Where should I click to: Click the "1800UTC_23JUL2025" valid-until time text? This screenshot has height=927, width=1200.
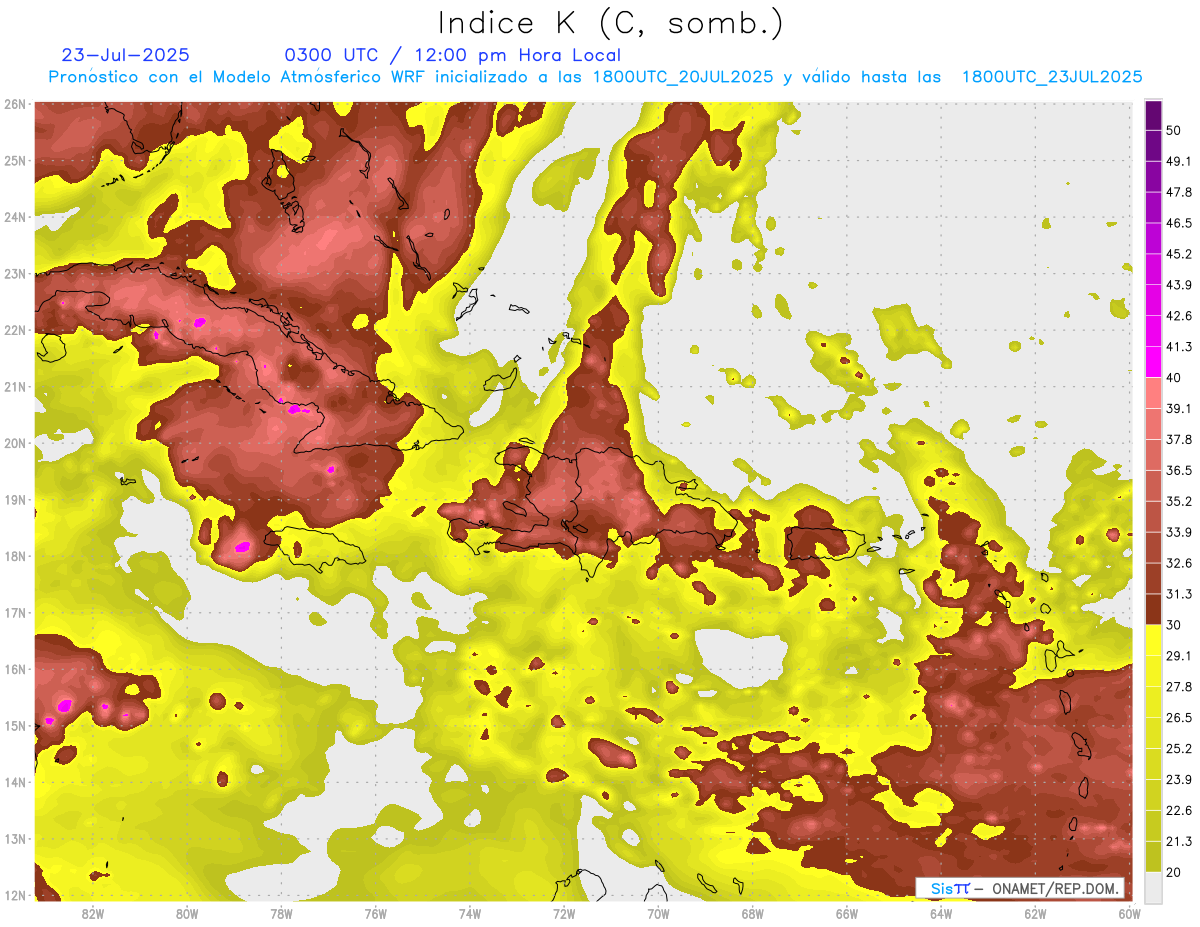point(1052,77)
